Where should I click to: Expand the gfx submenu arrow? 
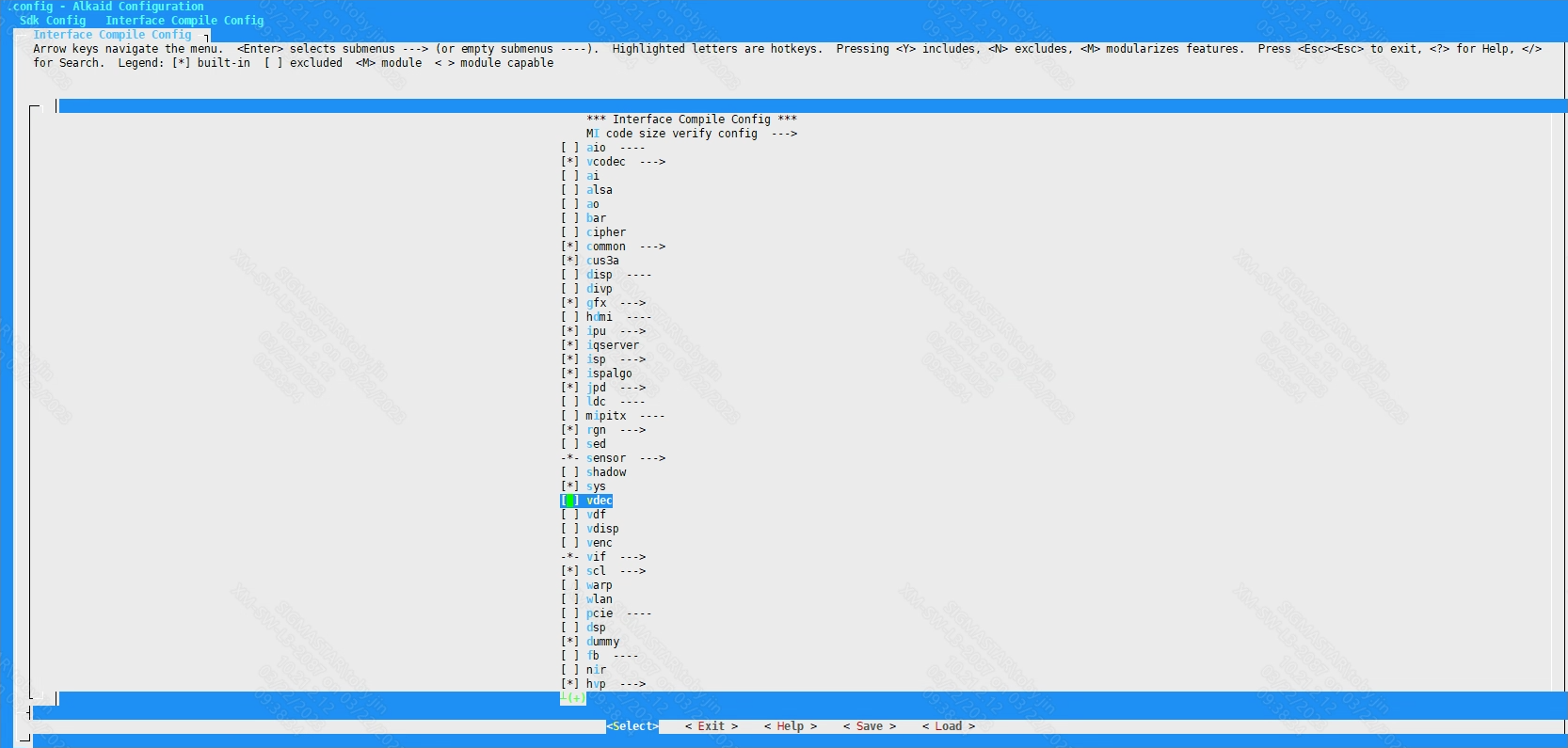pyautogui.click(x=632, y=303)
